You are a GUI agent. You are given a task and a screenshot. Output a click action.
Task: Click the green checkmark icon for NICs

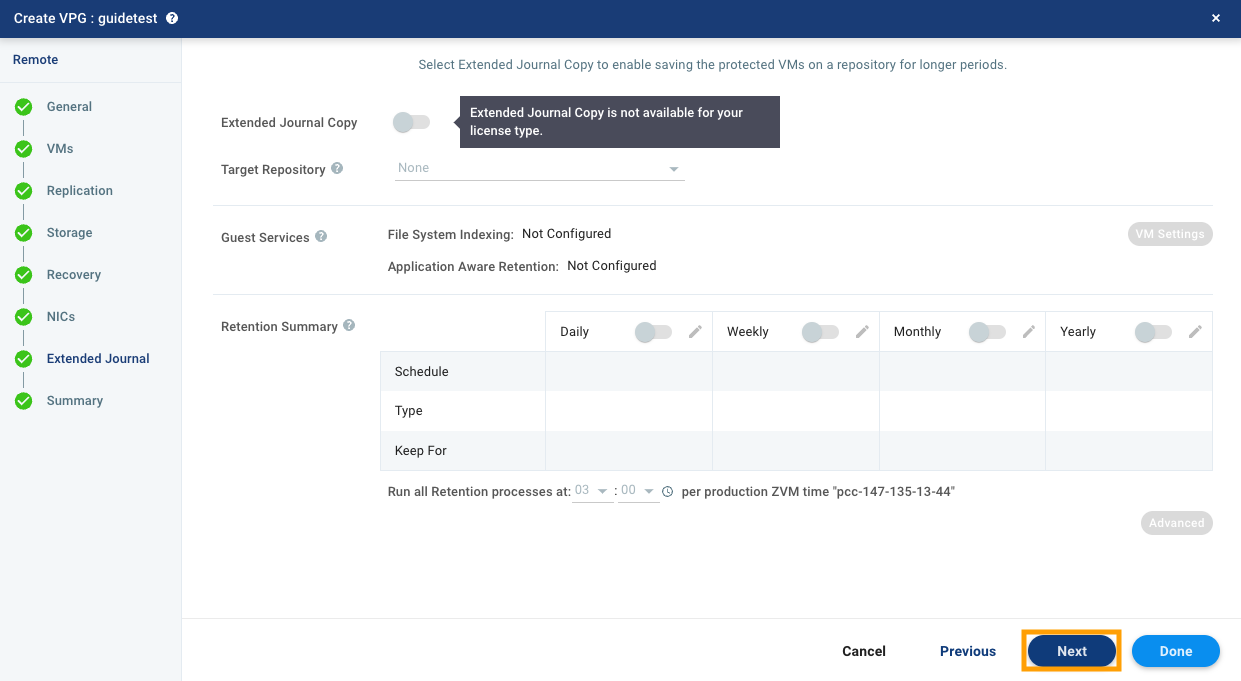click(24, 317)
